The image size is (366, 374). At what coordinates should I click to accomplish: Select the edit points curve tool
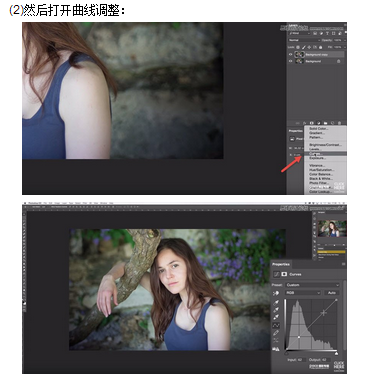click(276, 325)
